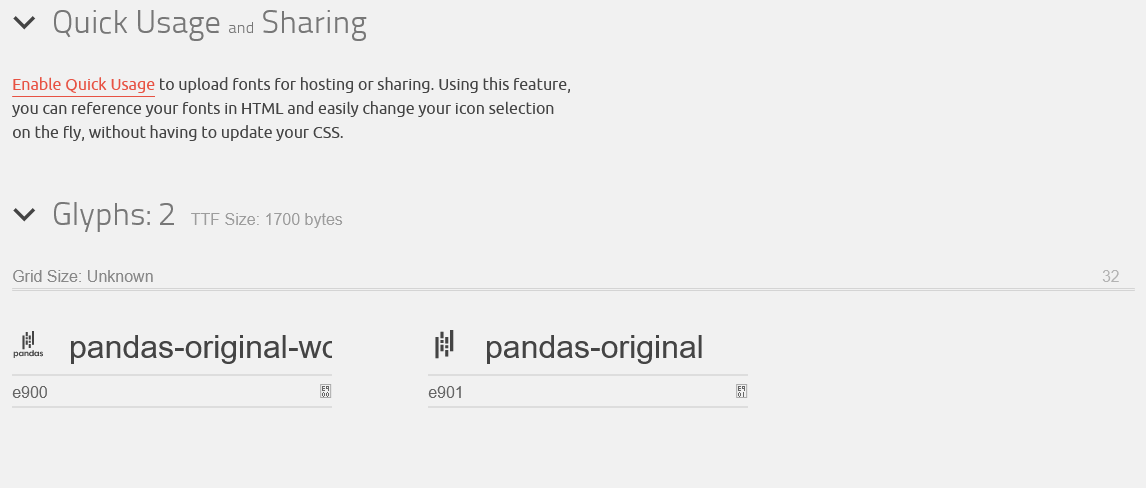Image resolution: width=1146 pixels, height=488 pixels.
Task: Click the Grid Size: Unknown label
Action: tap(83, 277)
